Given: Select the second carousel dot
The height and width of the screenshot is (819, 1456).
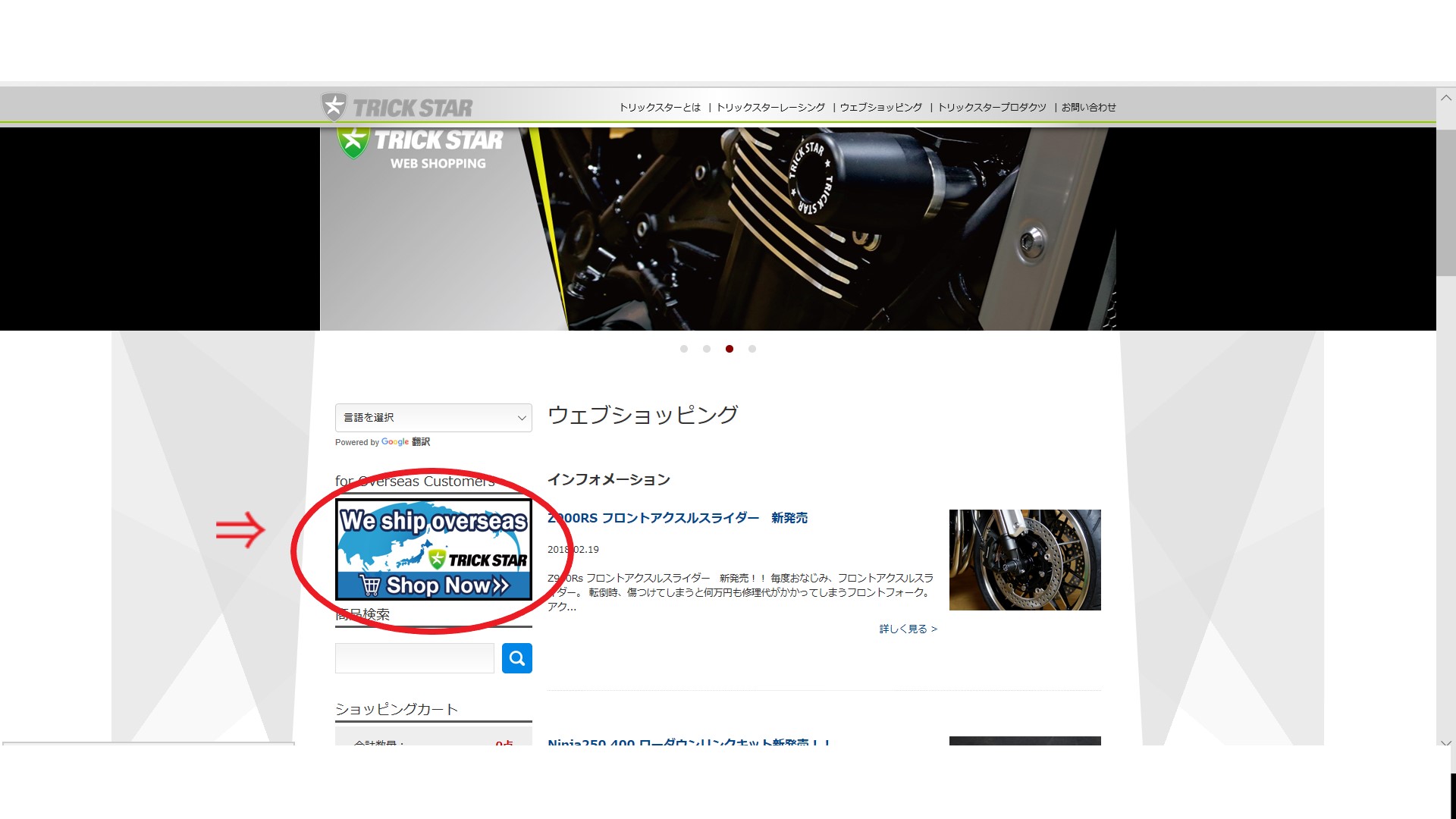Looking at the screenshot, I should point(707,349).
